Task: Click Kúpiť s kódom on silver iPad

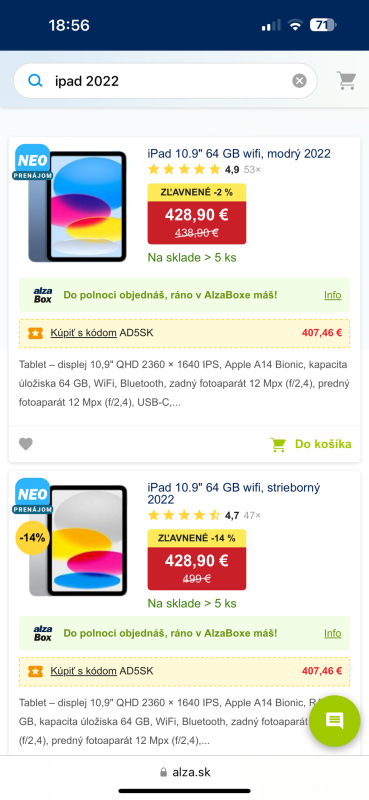Action: click(x=83, y=671)
